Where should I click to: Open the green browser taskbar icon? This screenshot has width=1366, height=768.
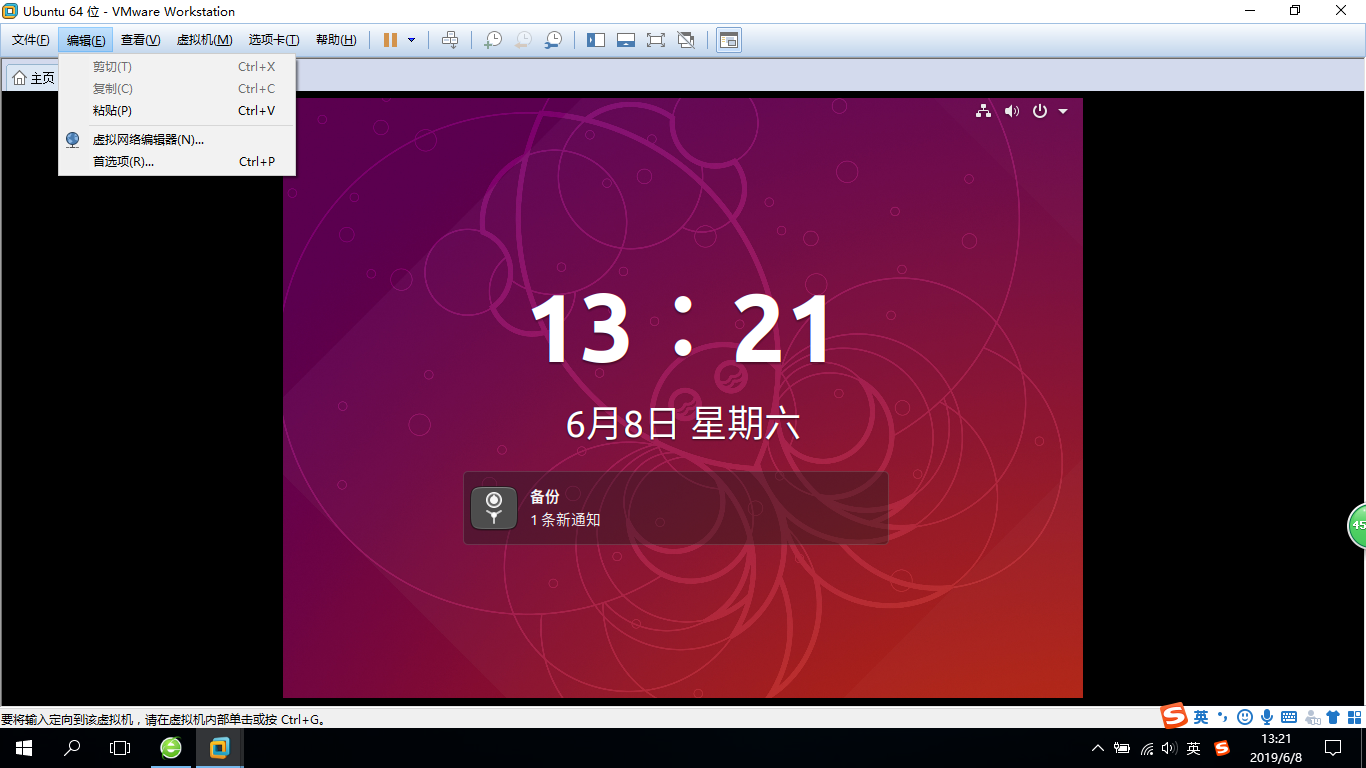[x=171, y=748]
